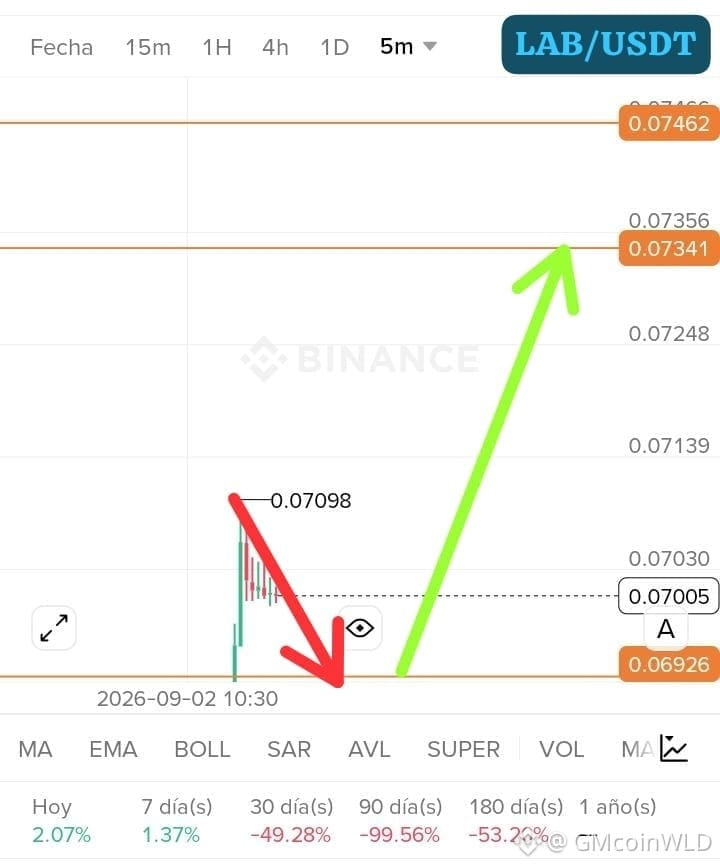Viewport: 720px width, 867px height.
Task: Select the SUPER indicator
Action: pos(463,749)
